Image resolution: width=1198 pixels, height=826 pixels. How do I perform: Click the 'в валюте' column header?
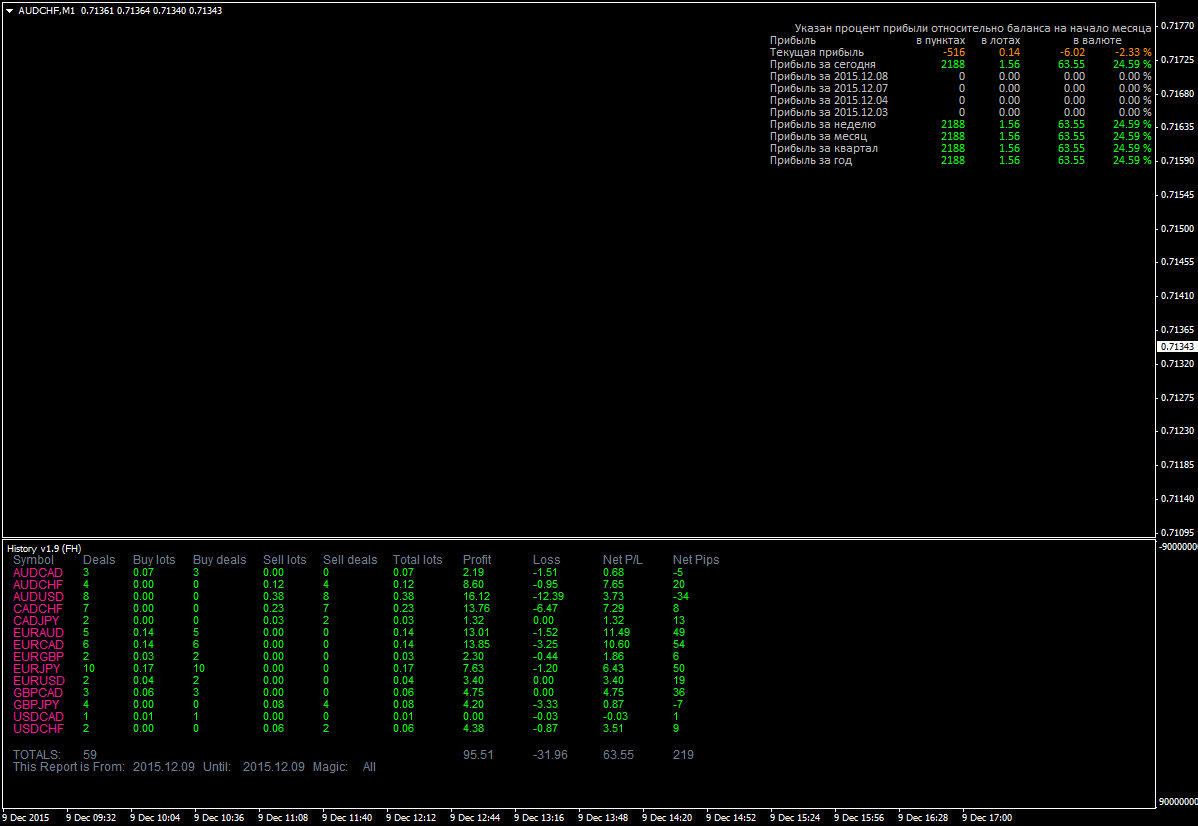pyautogui.click(x=1097, y=40)
